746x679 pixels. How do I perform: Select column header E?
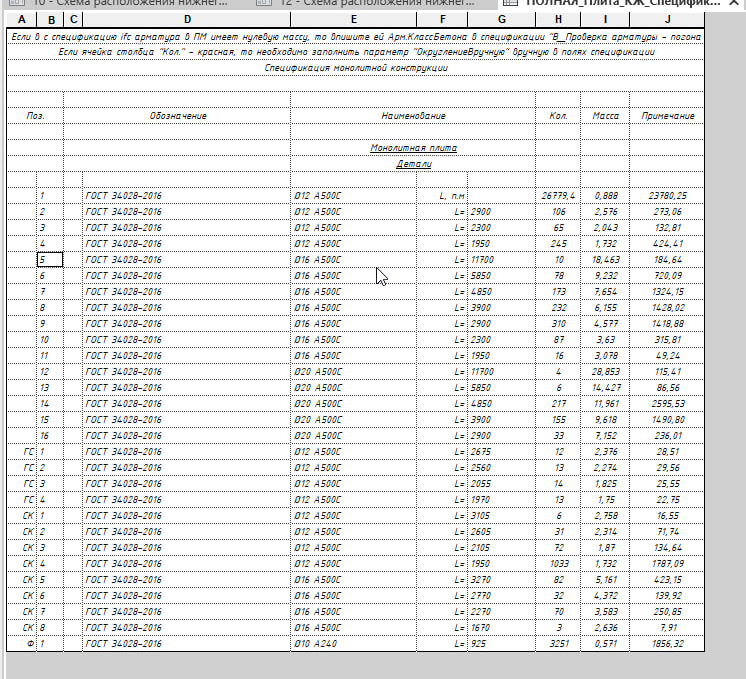[x=353, y=20]
